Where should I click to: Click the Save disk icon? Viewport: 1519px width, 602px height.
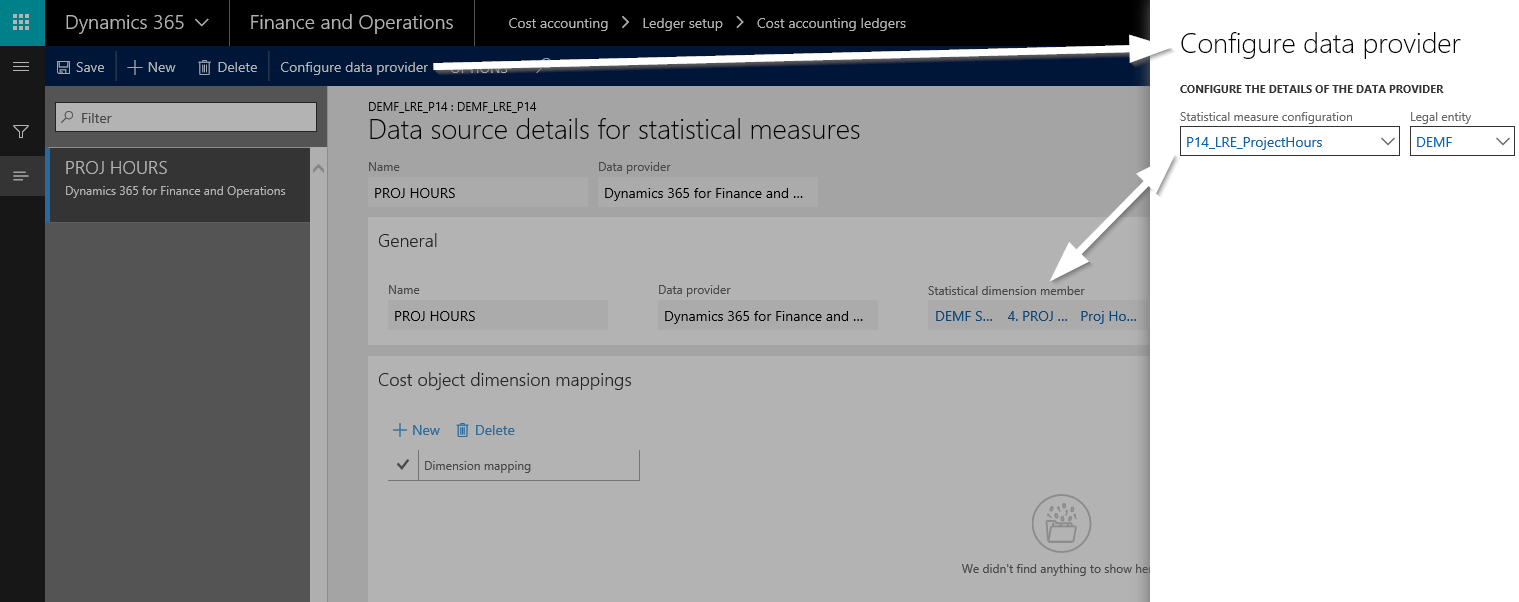click(64, 67)
